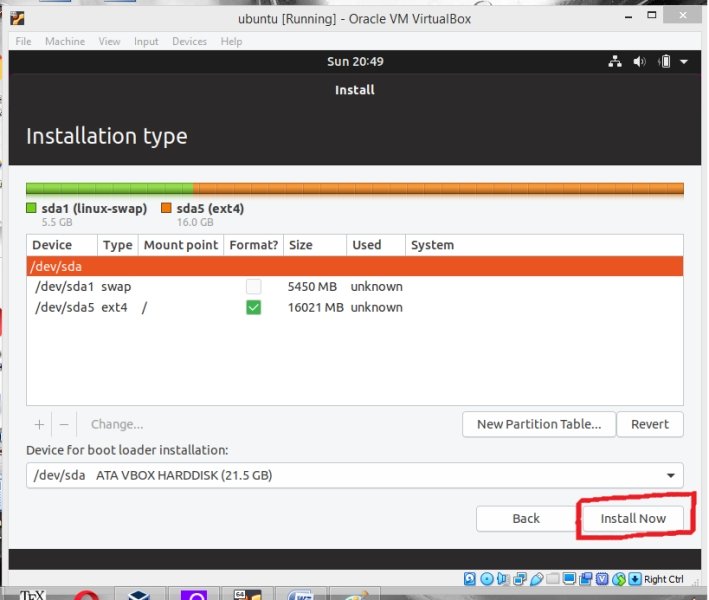The image size is (709, 600).
Task: Expand the Ubuntu system menu arrow
Action: click(x=684, y=61)
